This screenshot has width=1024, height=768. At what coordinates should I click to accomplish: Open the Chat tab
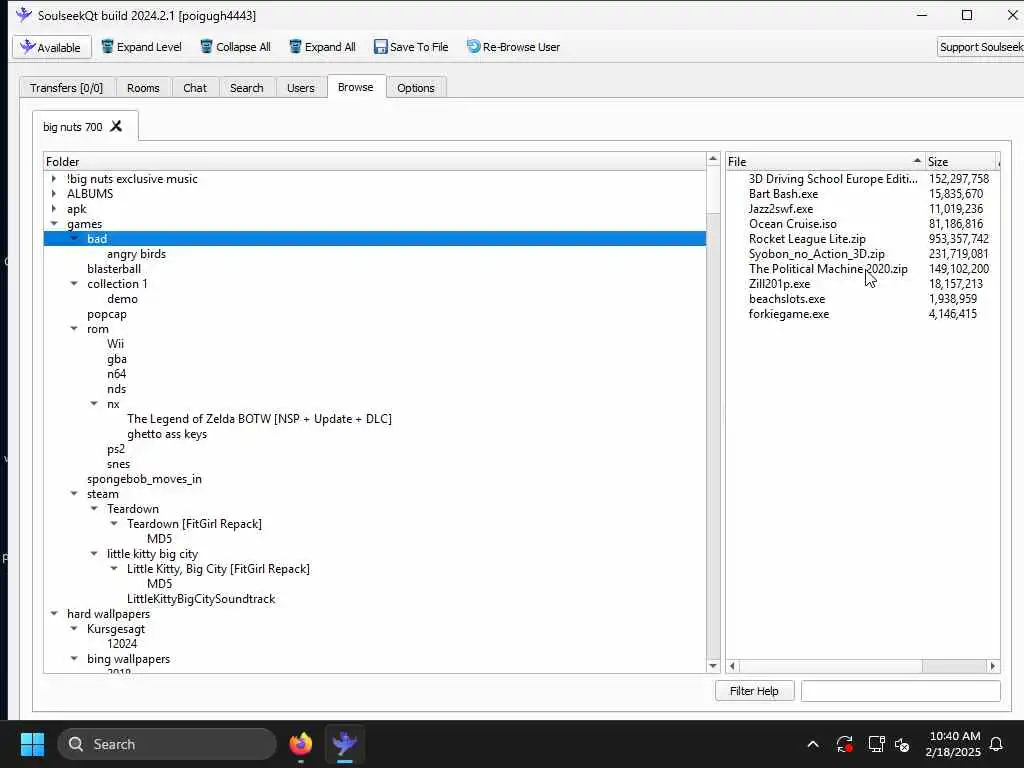(x=195, y=88)
